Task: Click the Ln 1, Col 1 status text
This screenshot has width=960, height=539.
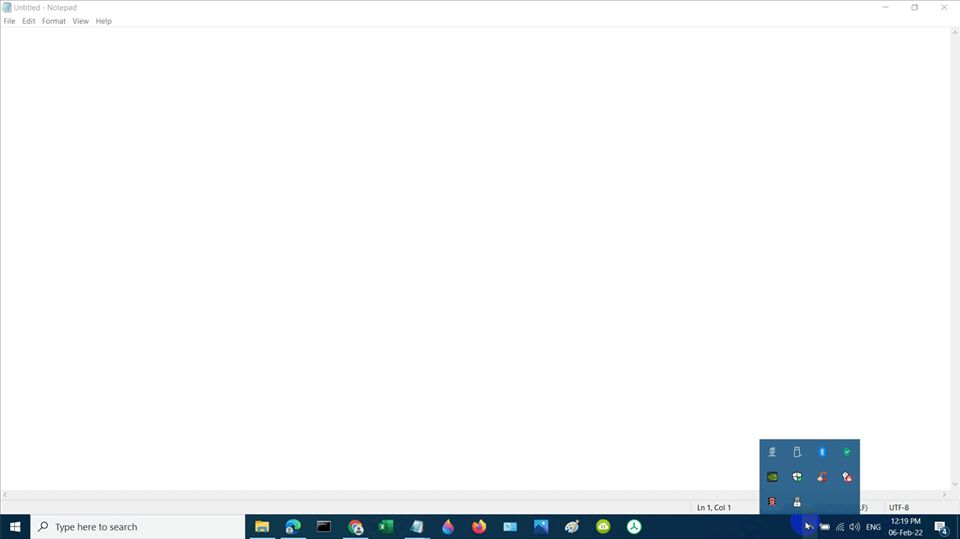Action: click(x=714, y=507)
